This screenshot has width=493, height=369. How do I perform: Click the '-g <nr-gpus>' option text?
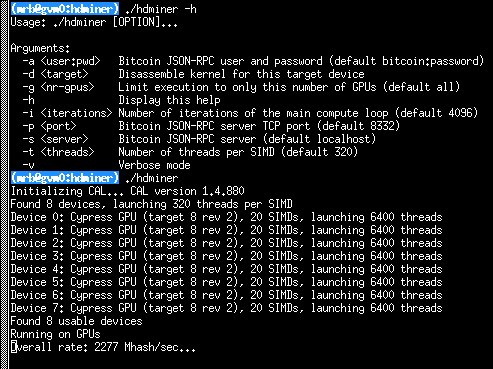(58, 87)
